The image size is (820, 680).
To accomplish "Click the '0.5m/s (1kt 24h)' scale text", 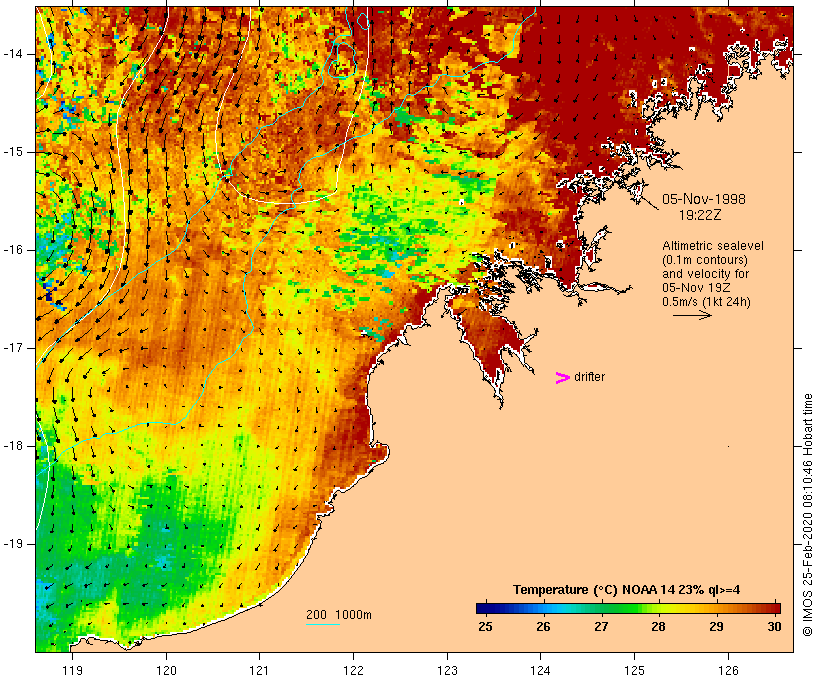I will 707,302.
